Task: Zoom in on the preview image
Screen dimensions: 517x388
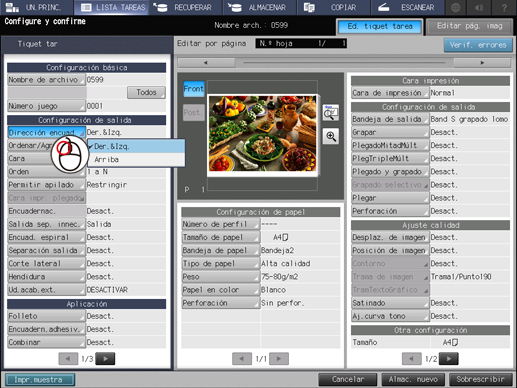Action: click(x=331, y=136)
